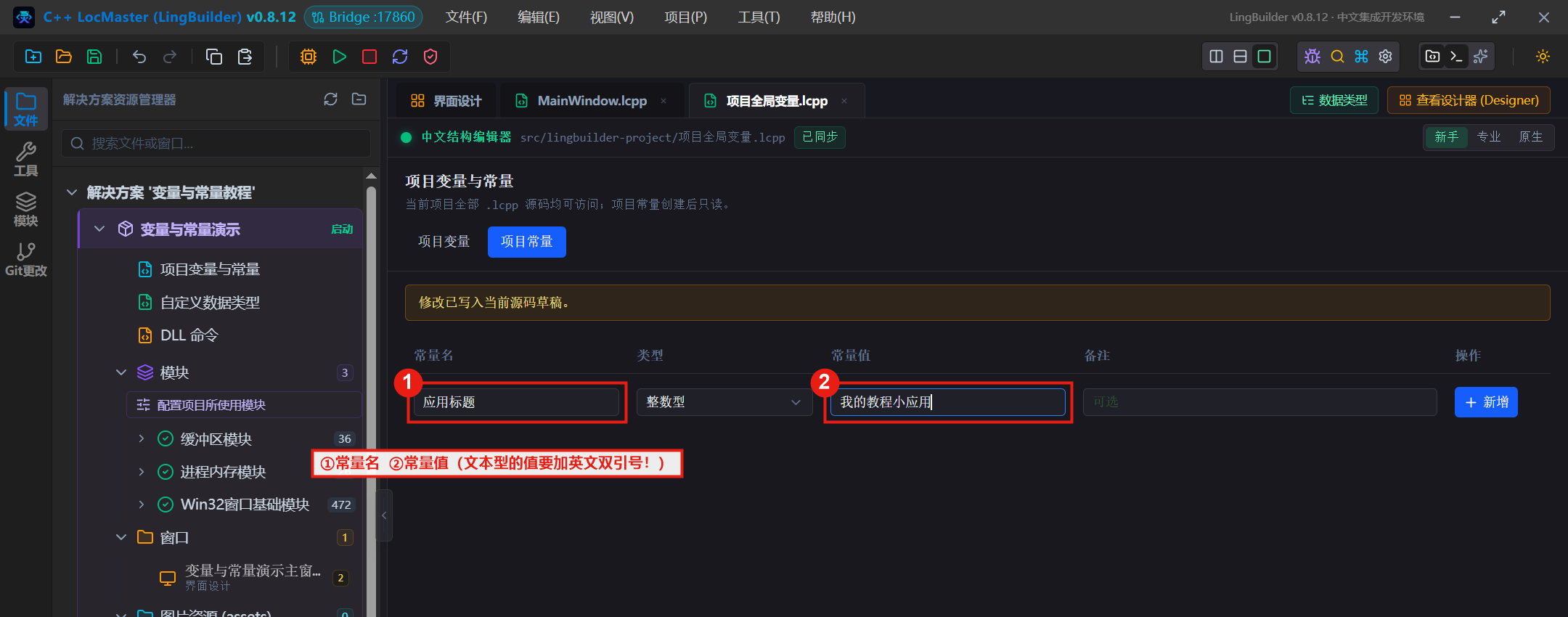Click 查看设计器 (Designer) button
Image resolution: width=1568 pixels, height=617 pixels.
point(1469,100)
